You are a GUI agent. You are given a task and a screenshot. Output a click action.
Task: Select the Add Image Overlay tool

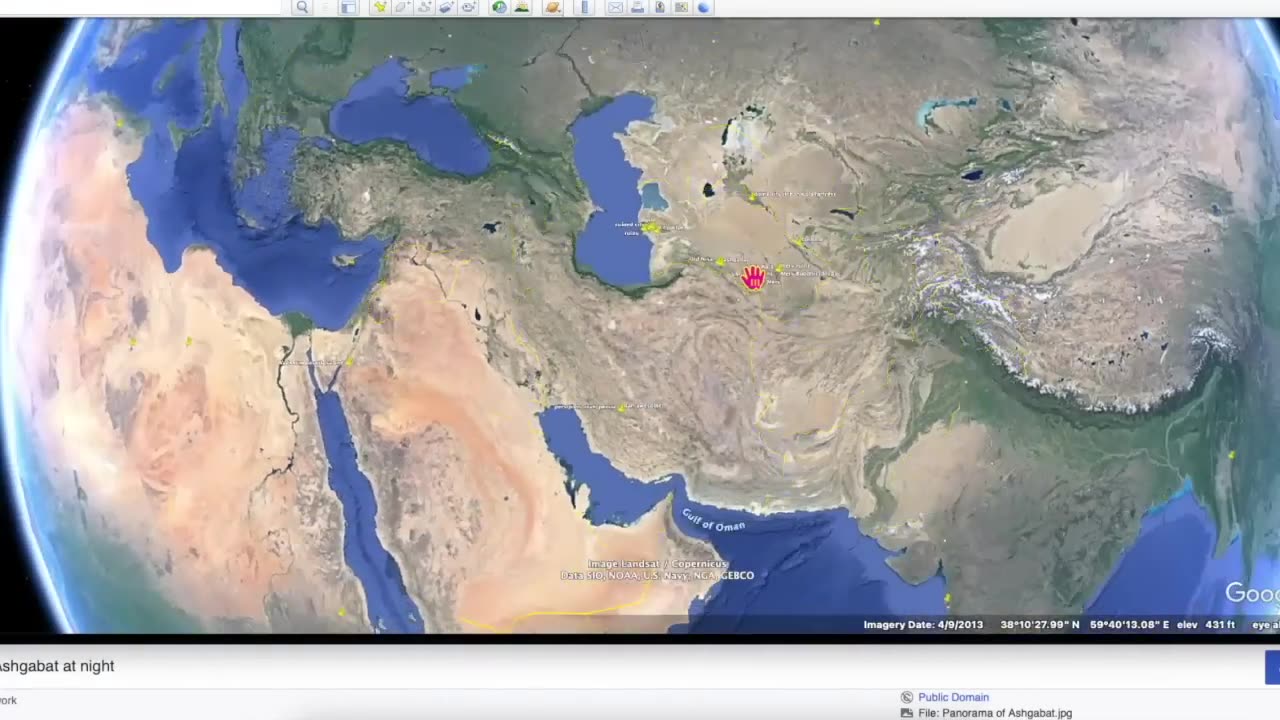tap(447, 7)
